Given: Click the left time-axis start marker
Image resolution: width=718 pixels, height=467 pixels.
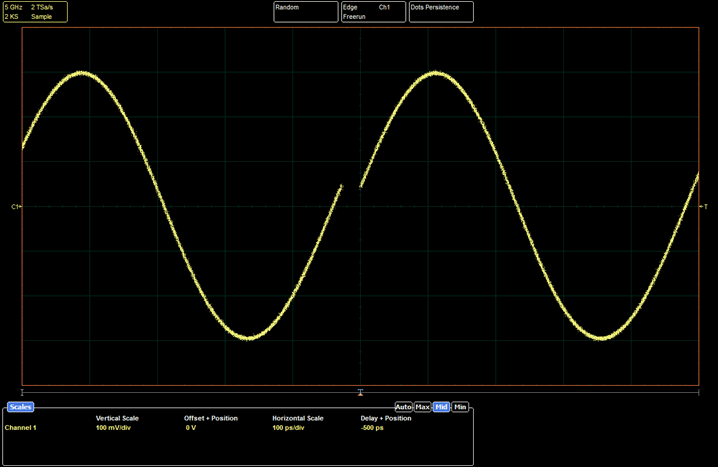Looking at the screenshot, I should coord(22,390).
